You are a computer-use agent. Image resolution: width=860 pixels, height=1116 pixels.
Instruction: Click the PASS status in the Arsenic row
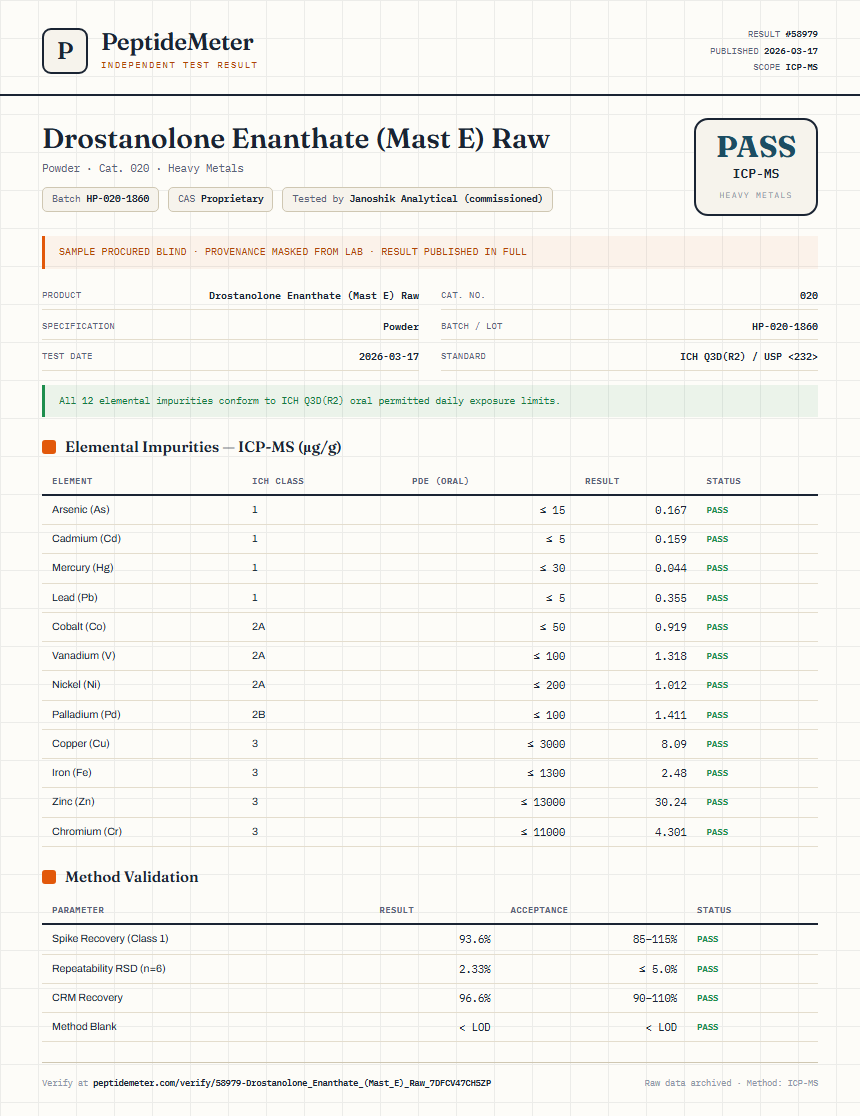tap(717, 510)
